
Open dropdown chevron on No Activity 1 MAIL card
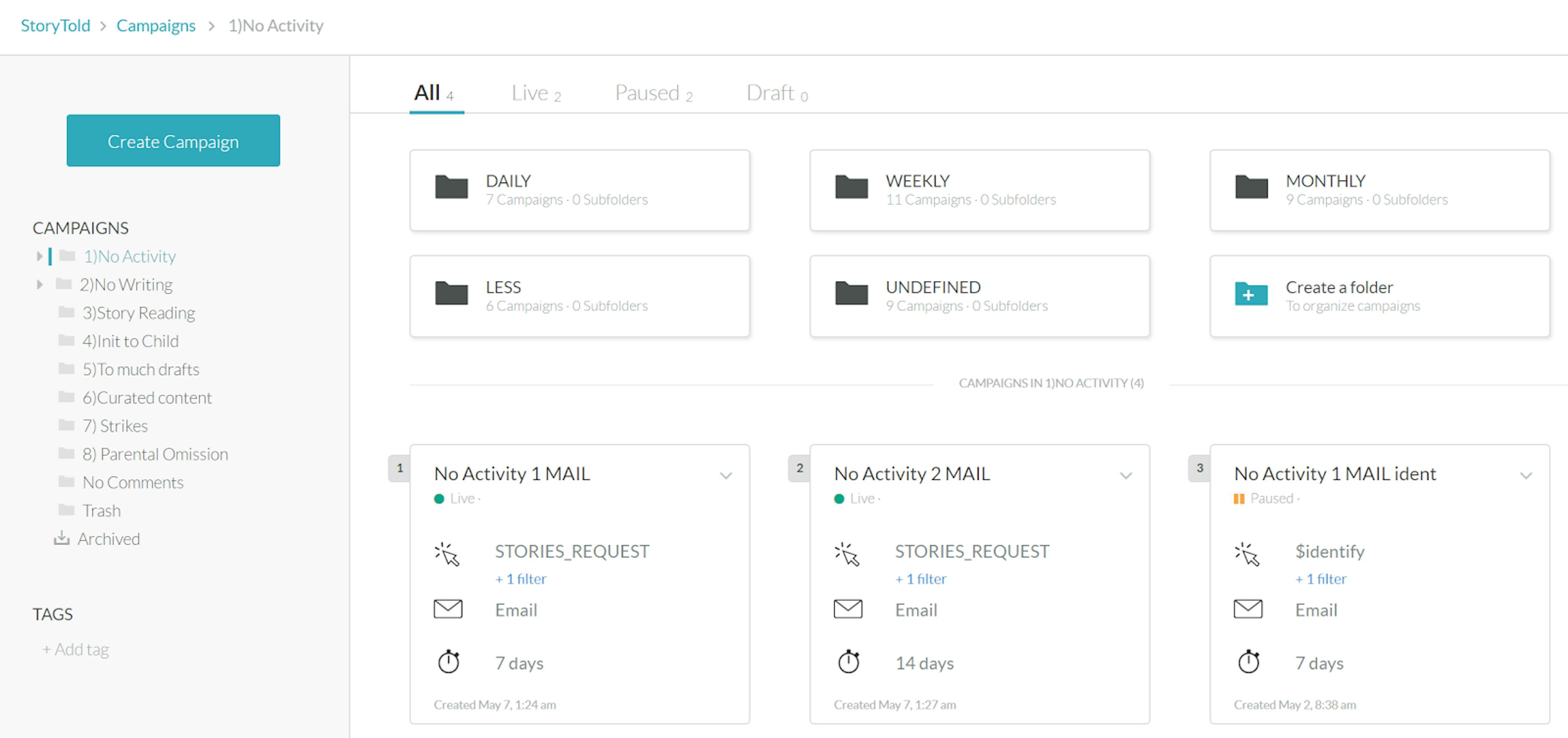pos(726,475)
